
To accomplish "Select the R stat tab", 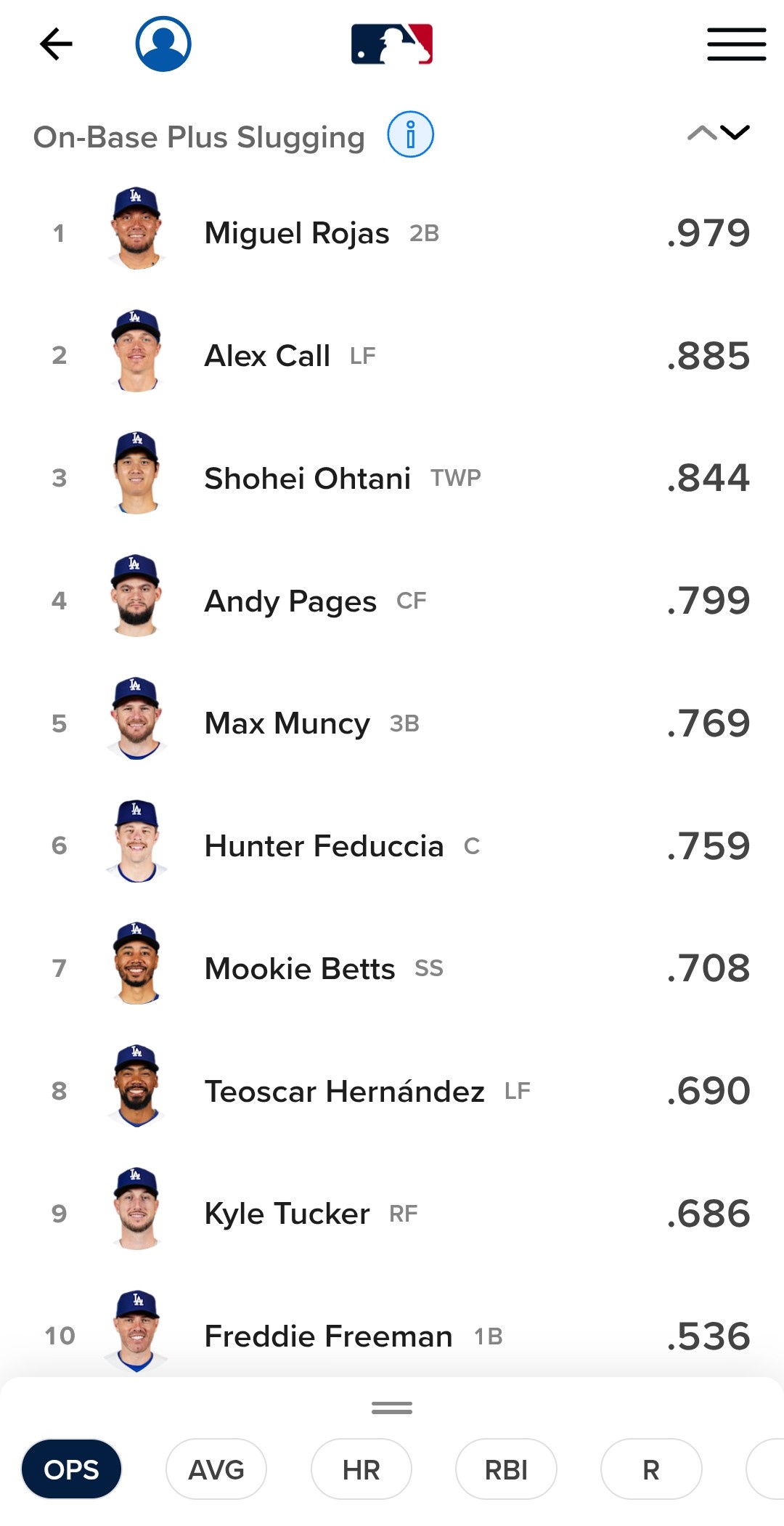I will (651, 1469).
